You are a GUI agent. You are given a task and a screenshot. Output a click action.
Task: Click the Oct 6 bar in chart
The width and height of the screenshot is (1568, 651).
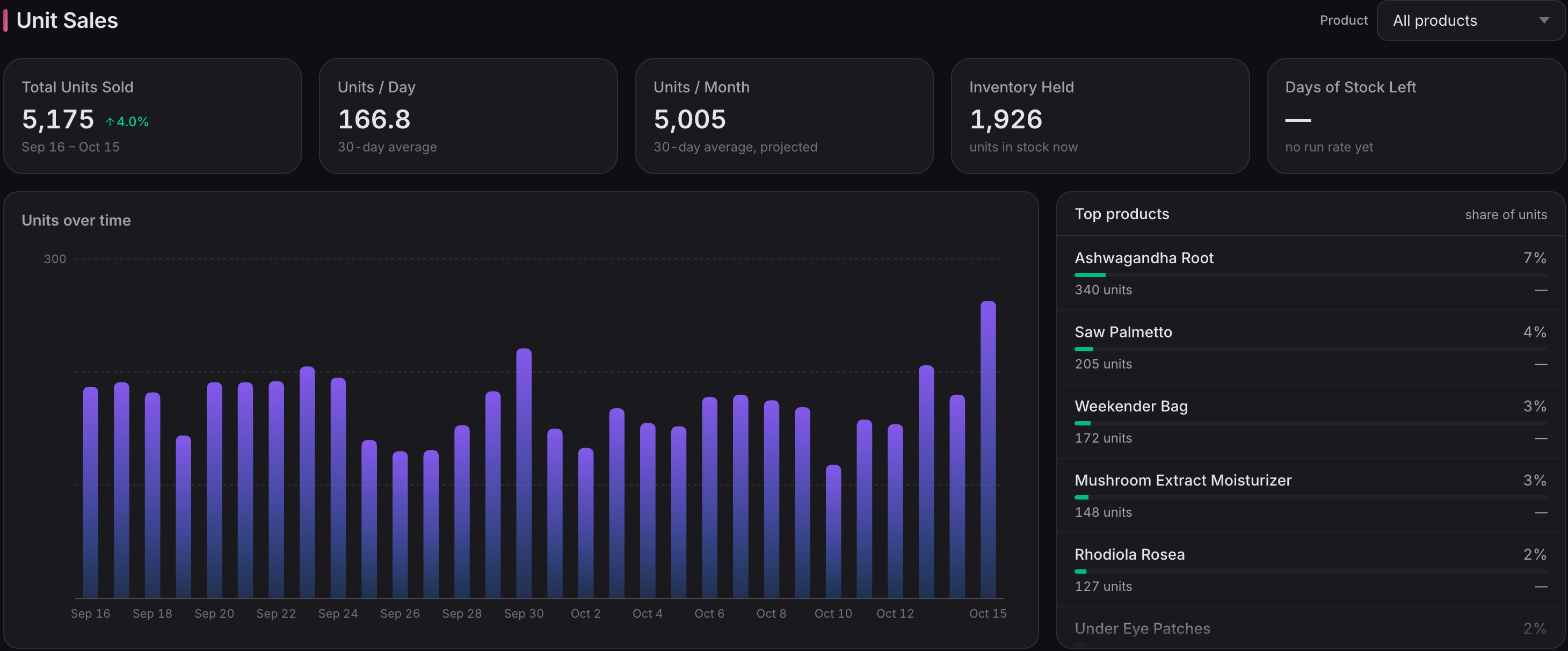click(709, 497)
